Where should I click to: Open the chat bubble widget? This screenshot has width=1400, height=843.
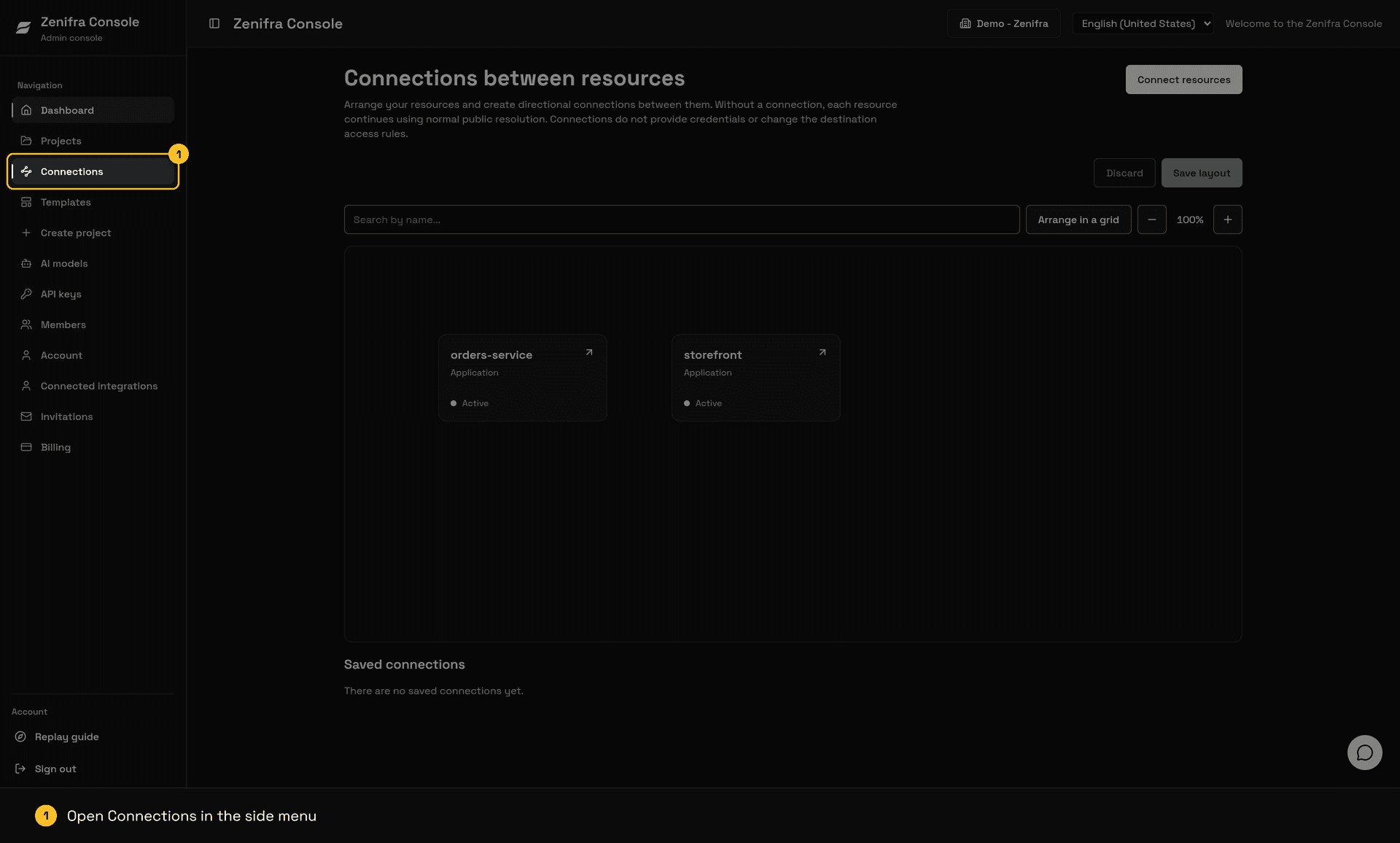click(1365, 753)
